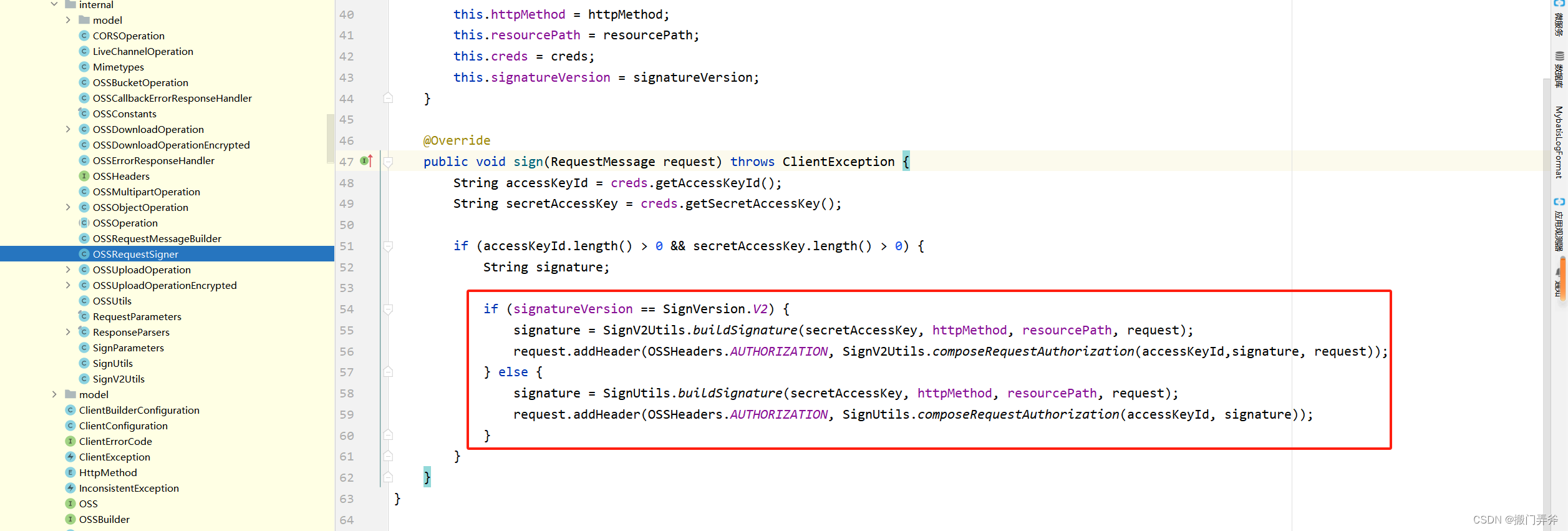The height and width of the screenshot is (531, 1568).
Task: Click the HttpMethod enum icon
Action: pyautogui.click(x=70, y=472)
